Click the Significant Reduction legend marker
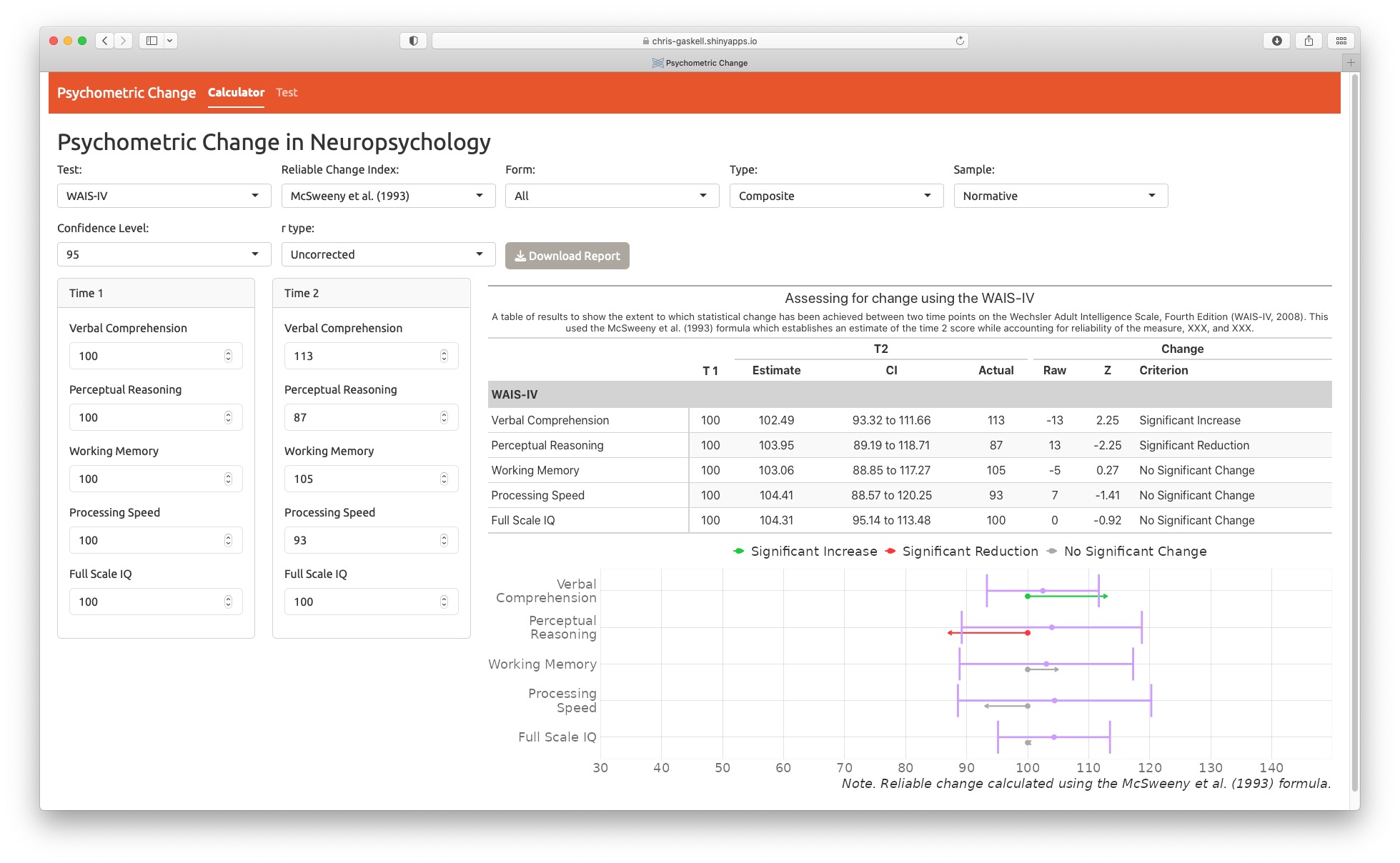The height and width of the screenshot is (863, 1400). (x=890, y=552)
